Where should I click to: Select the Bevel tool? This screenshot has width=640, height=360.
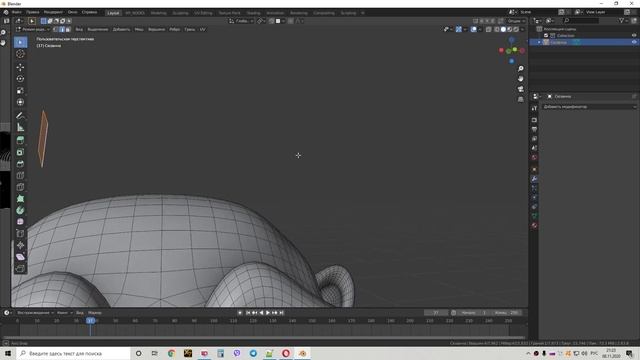coord(20,164)
